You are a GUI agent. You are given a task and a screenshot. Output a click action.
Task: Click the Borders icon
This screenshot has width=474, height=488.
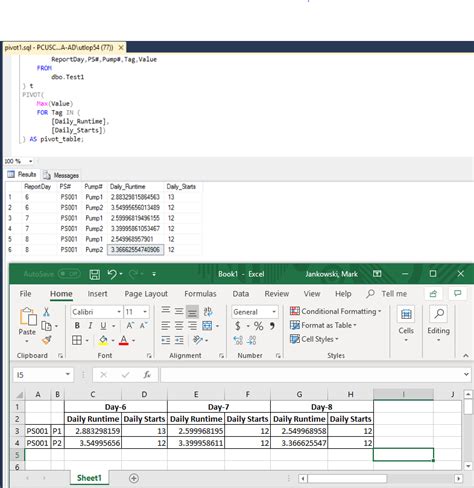(77, 340)
